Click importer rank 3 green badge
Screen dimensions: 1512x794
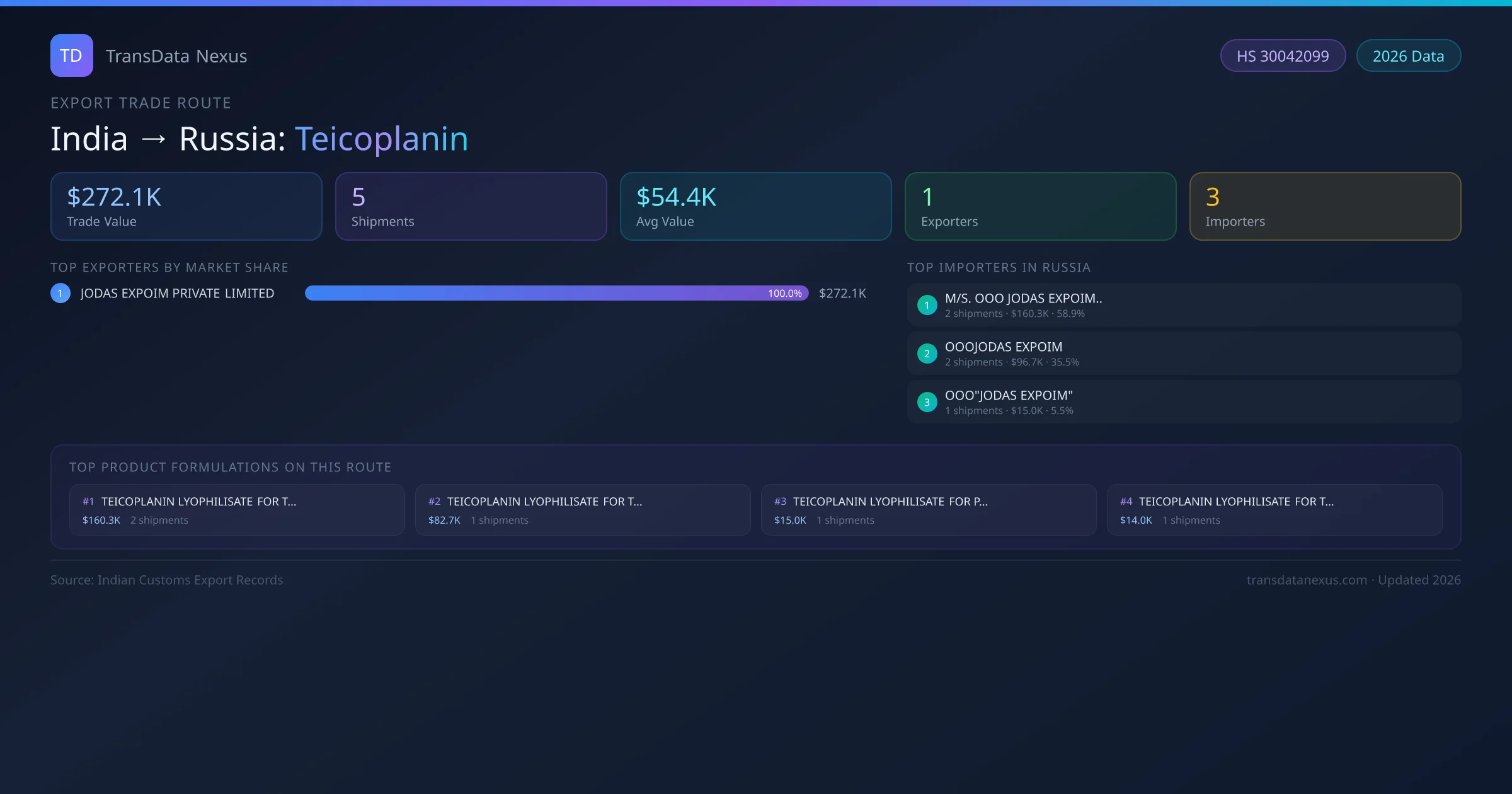pyautogui.click(x=927, y=402)
